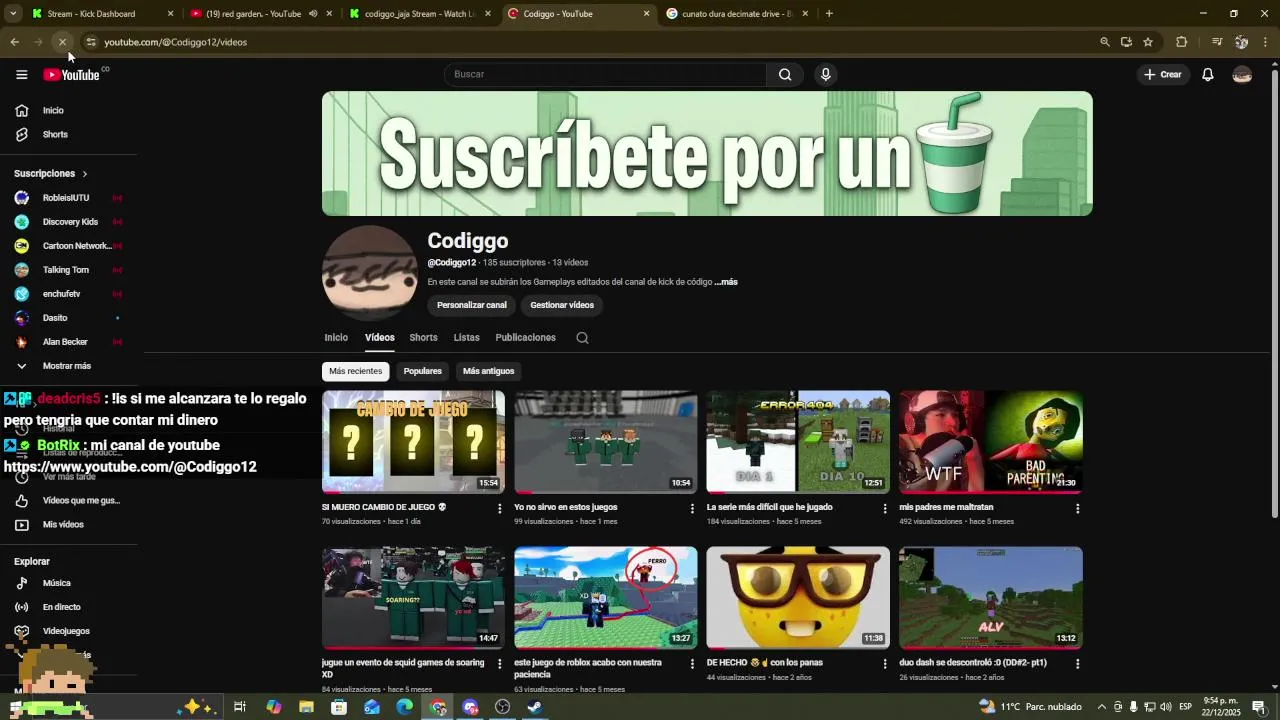Open the account avatar menu

[1242, 75]
